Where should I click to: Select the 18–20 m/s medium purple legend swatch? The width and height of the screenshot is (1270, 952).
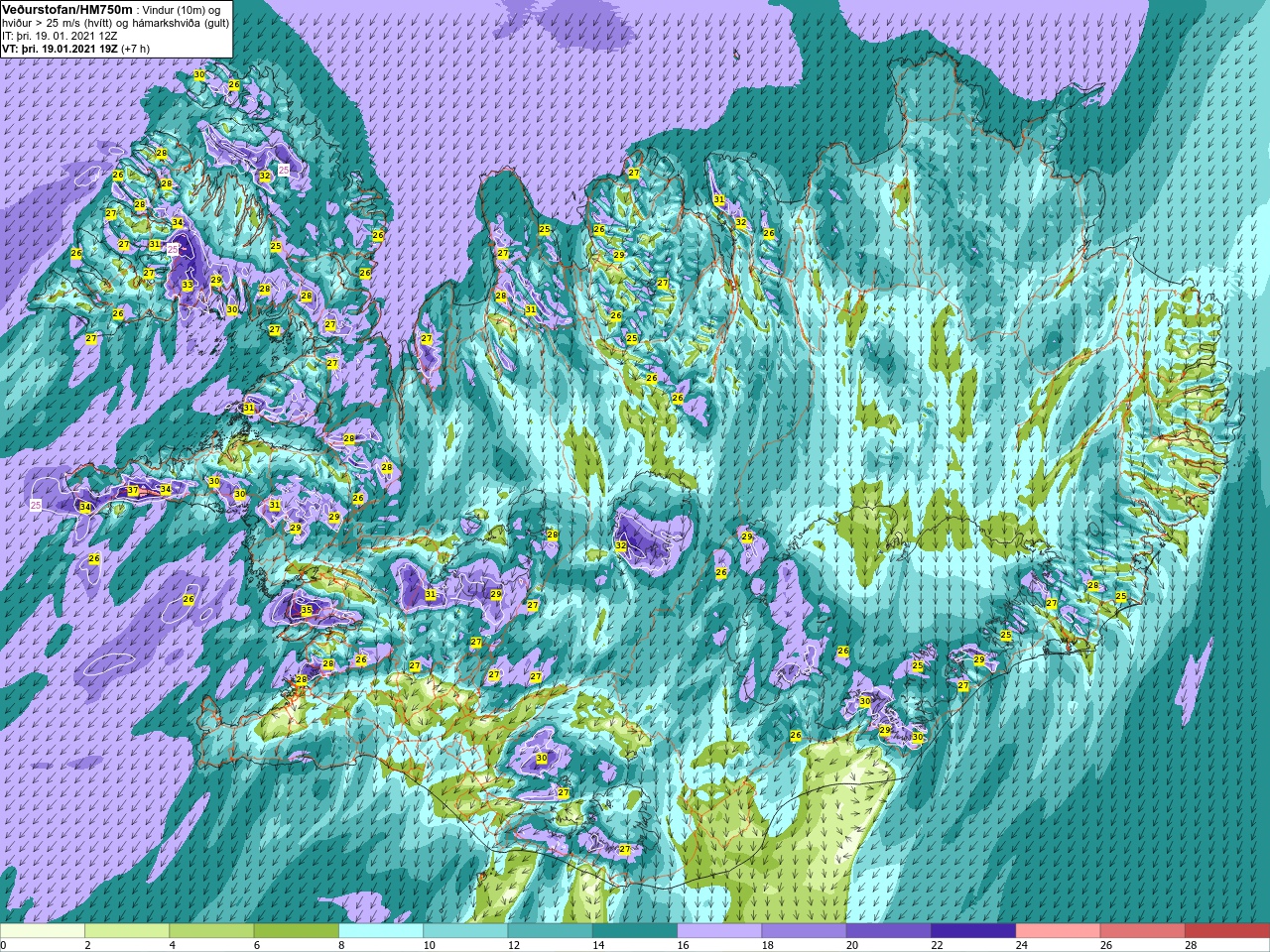click(804, 931)
